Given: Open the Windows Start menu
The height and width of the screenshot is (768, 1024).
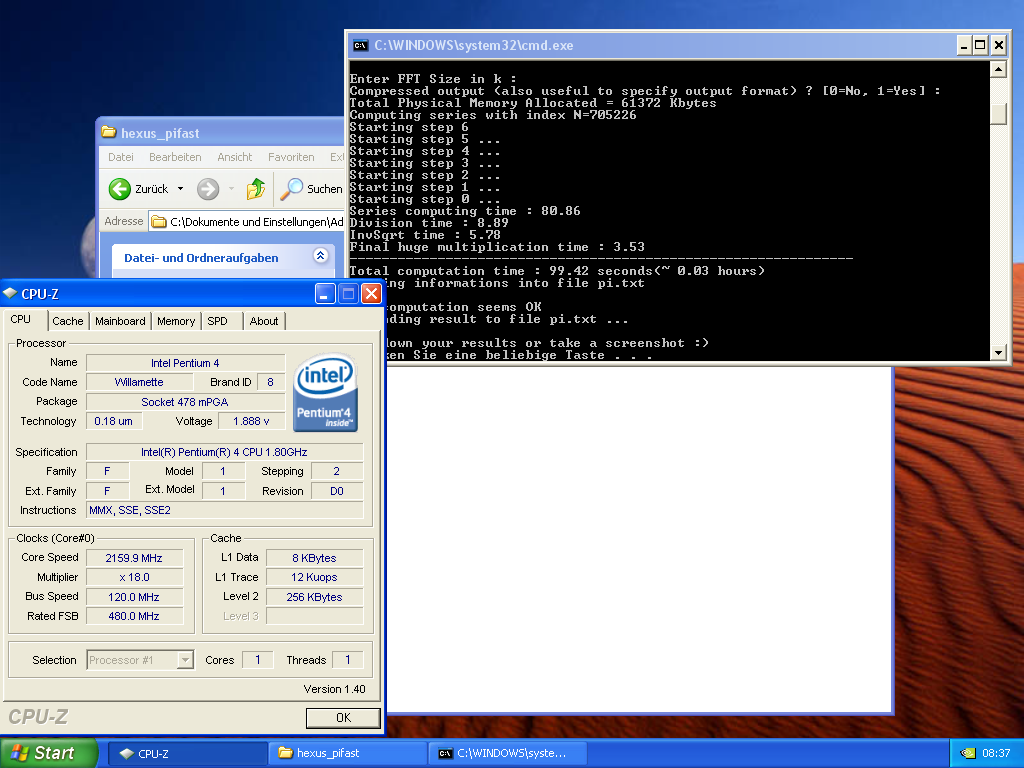Looking at the screenshot, I should (48, 753).
